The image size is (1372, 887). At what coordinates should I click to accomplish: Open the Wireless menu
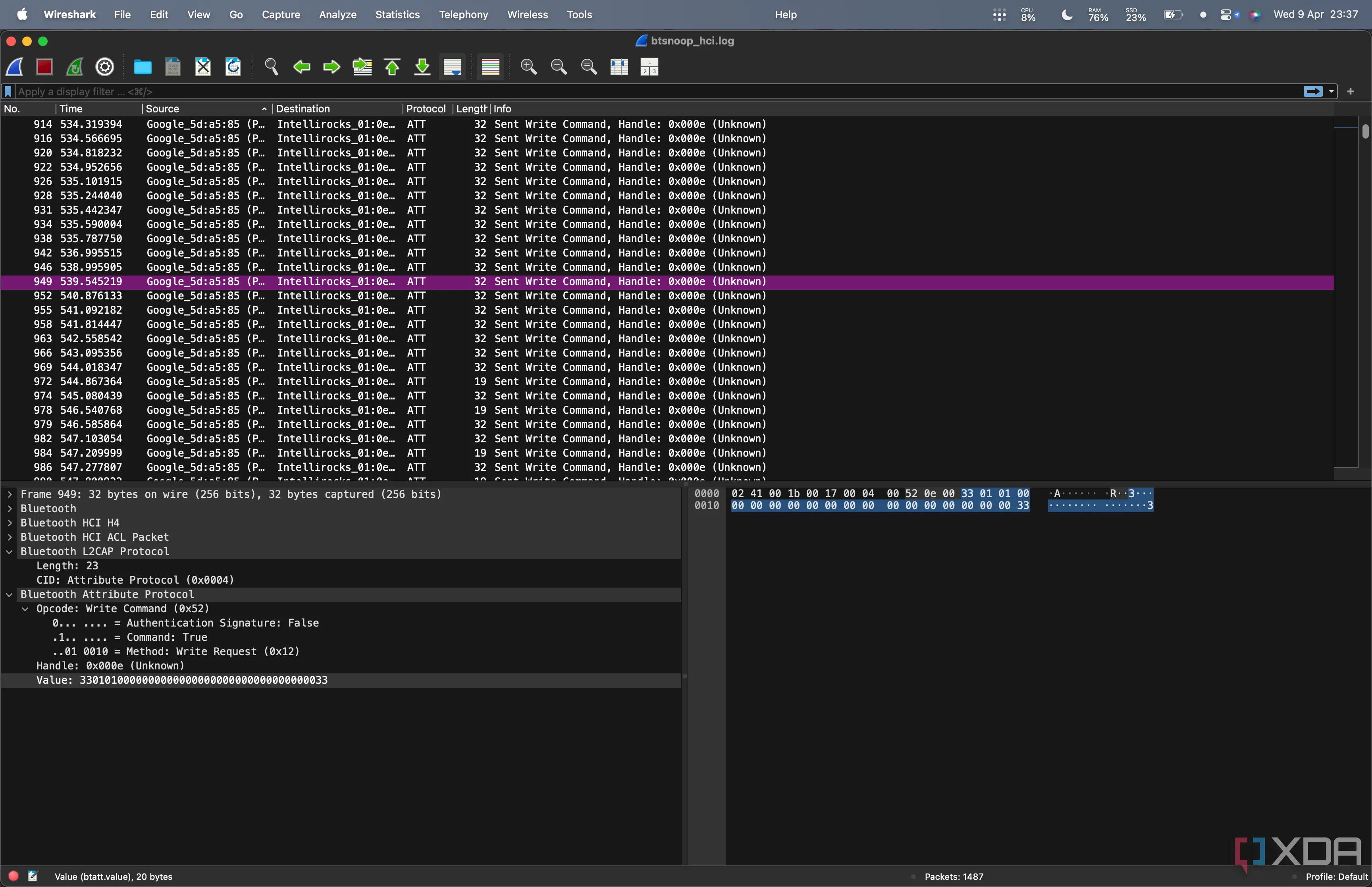coord(527,14)
